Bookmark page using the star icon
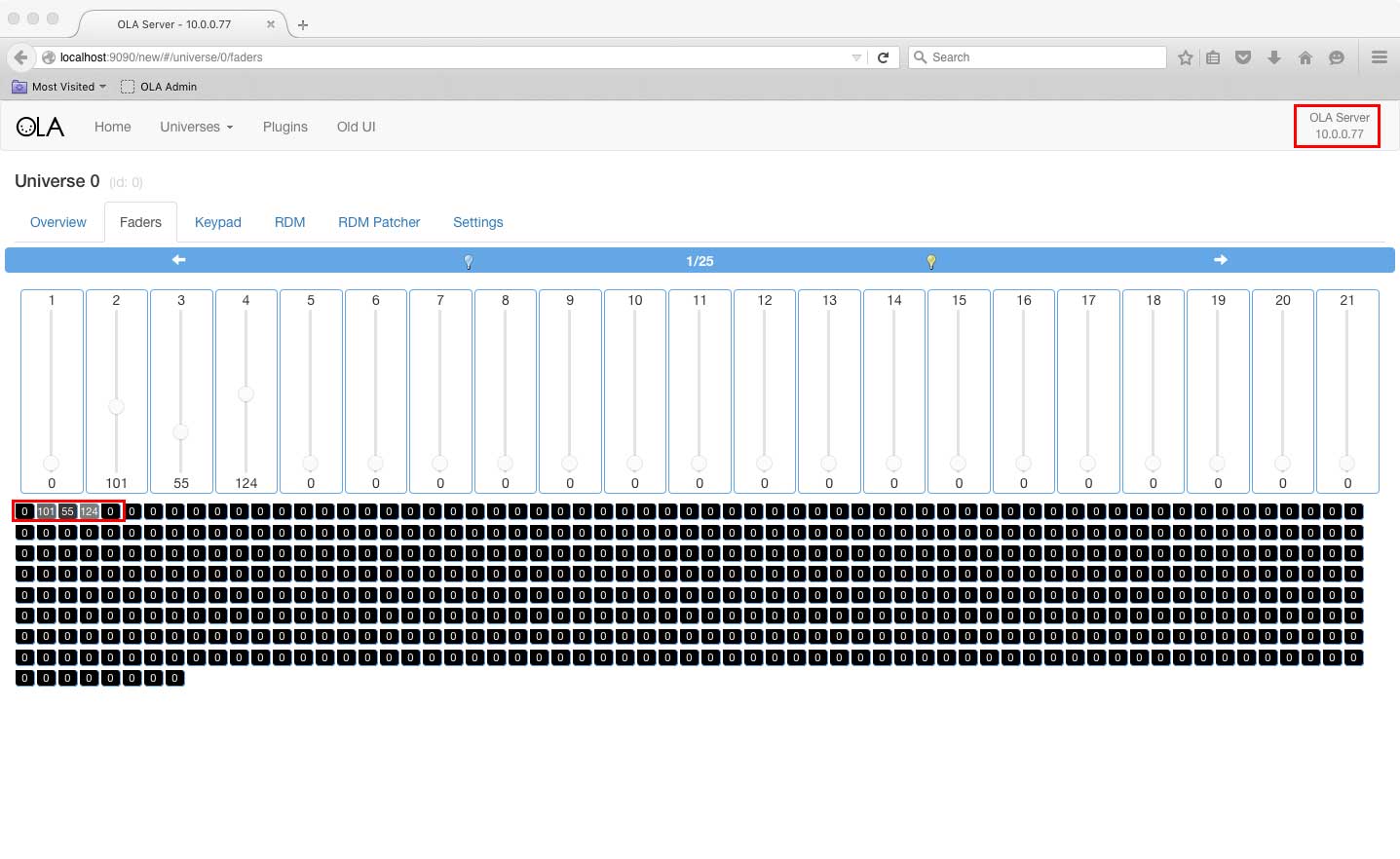The height and width of the screenshot is (859, 1400). [x=1185, y=57]
